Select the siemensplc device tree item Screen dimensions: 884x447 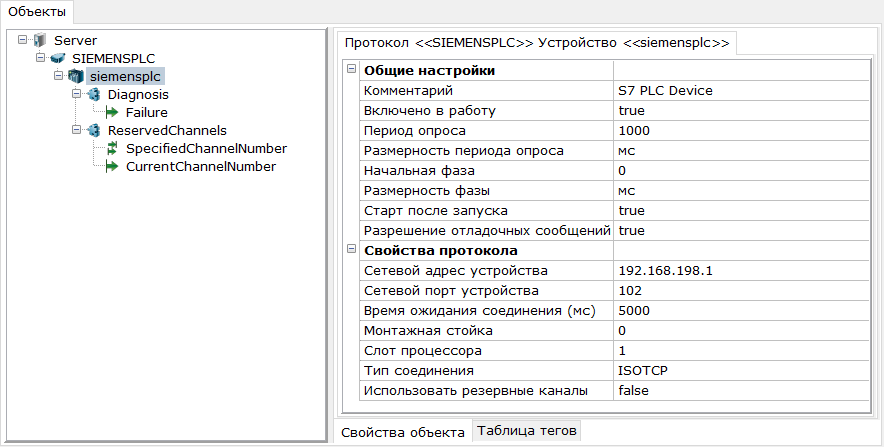[125, 77]
